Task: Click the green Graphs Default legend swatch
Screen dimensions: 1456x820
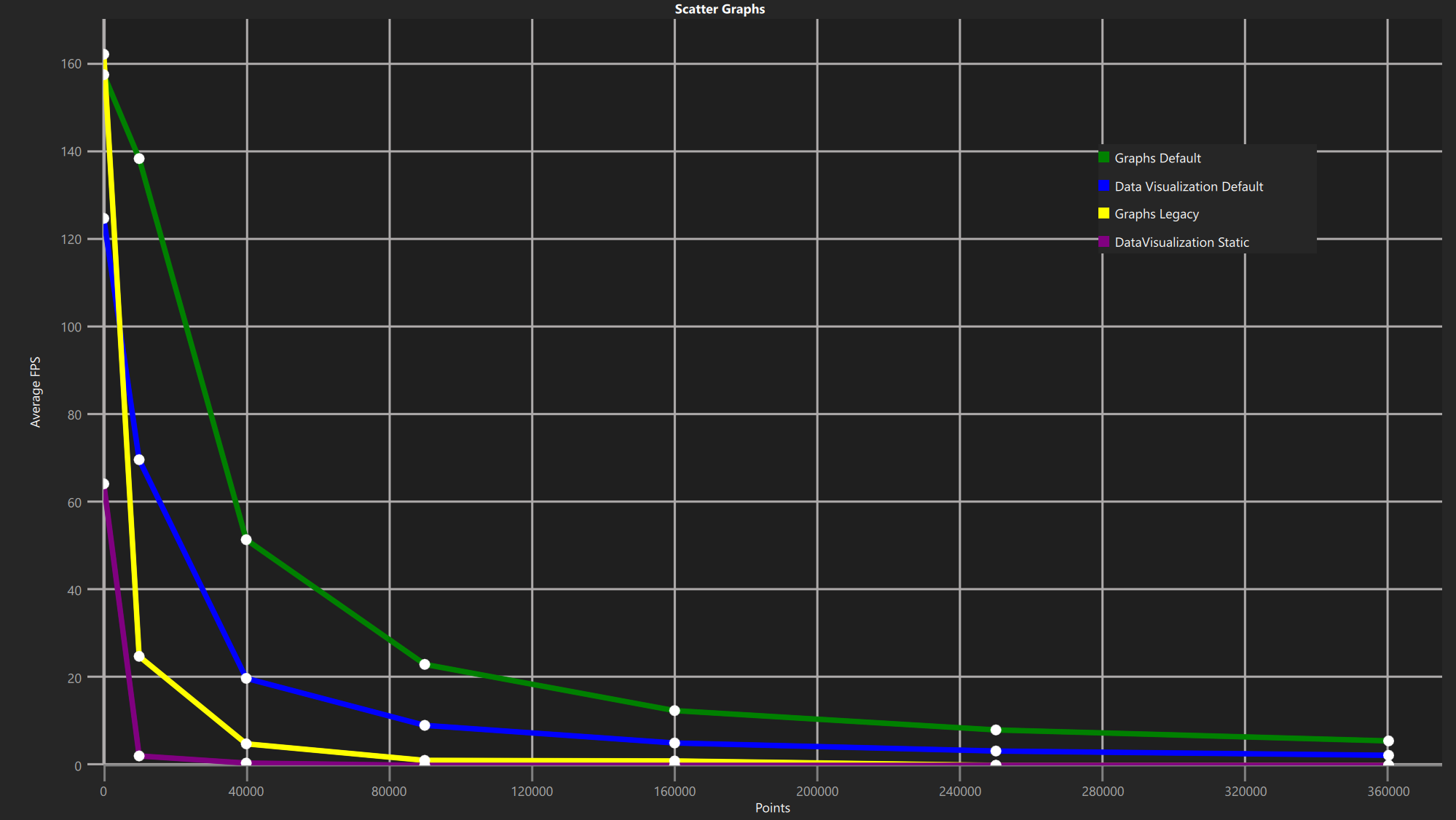Action: click(x=1103, y=157)
